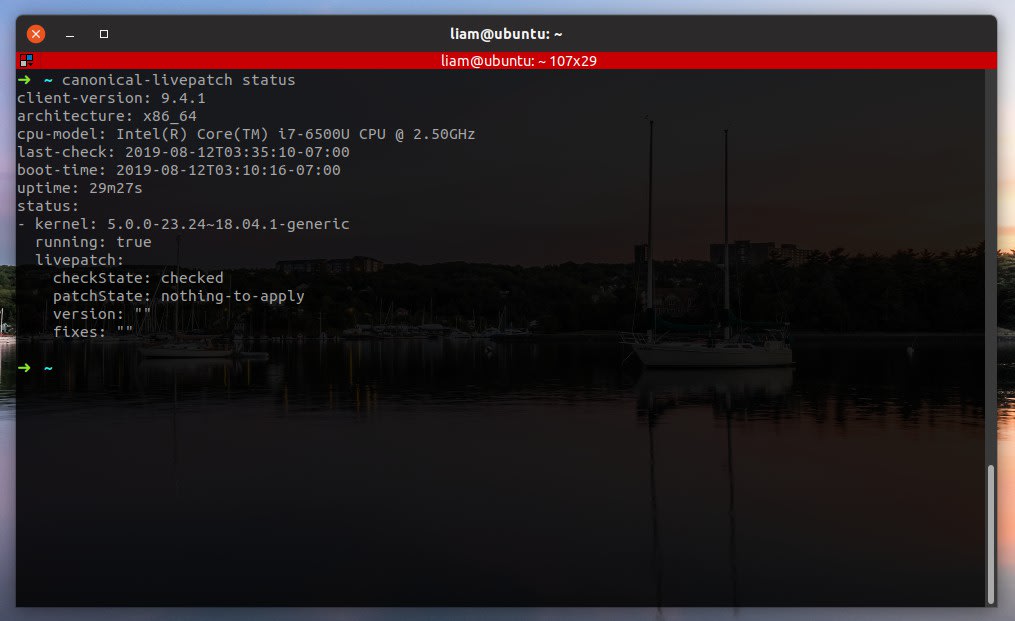
Task: Click the checkState: checked line
Action: pyautogui.click(x=138, y=278)
